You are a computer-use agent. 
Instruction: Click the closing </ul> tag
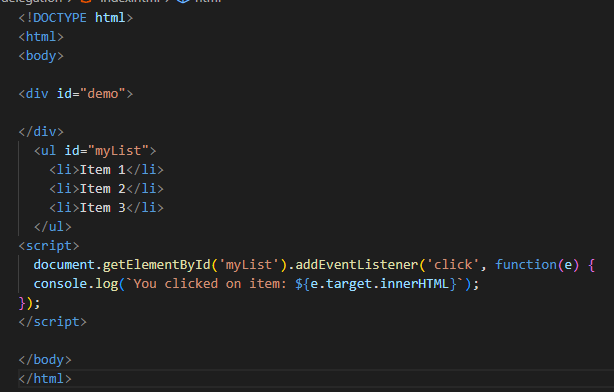click(x=52, y=226)
